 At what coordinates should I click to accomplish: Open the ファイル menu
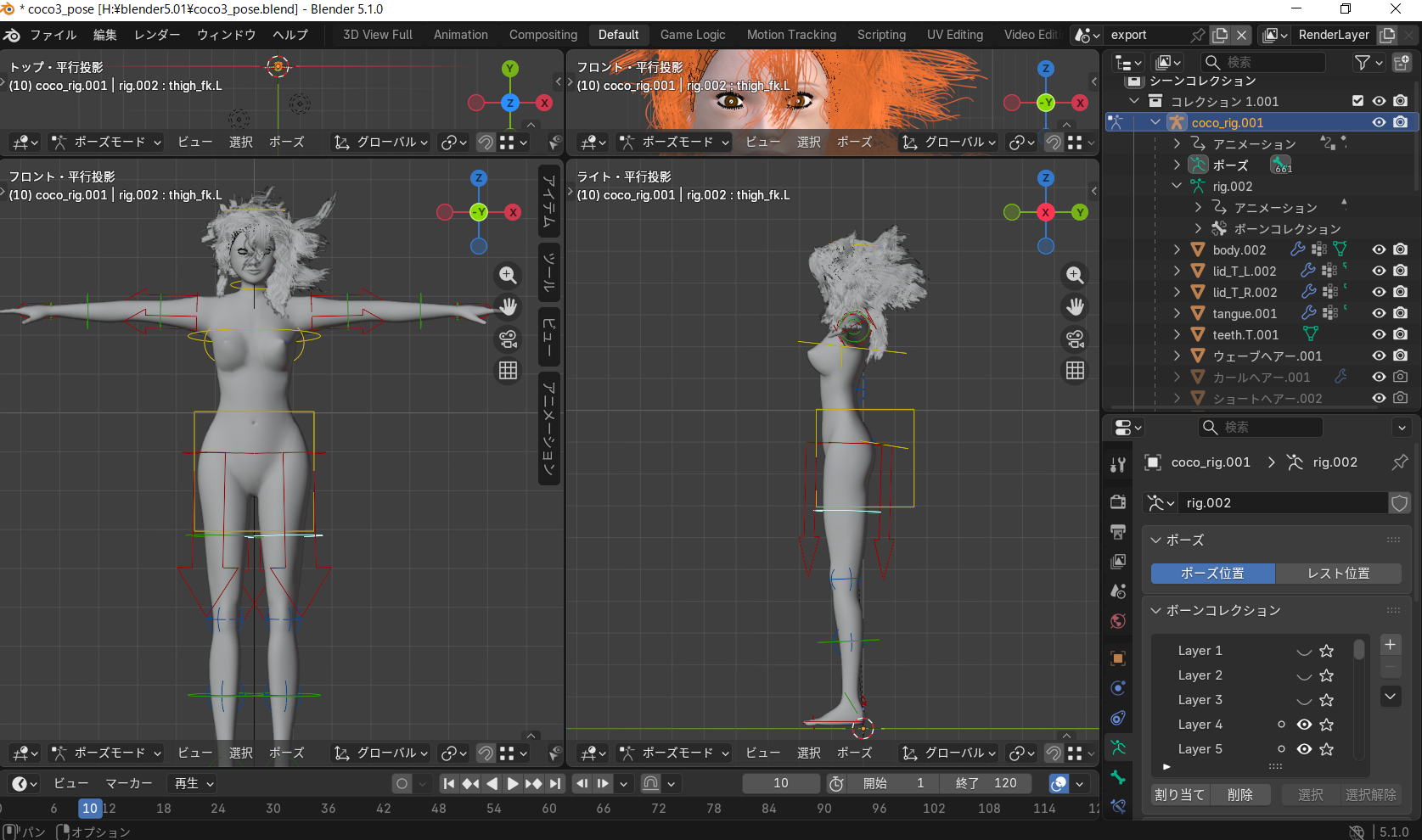(x=53, y=35)
